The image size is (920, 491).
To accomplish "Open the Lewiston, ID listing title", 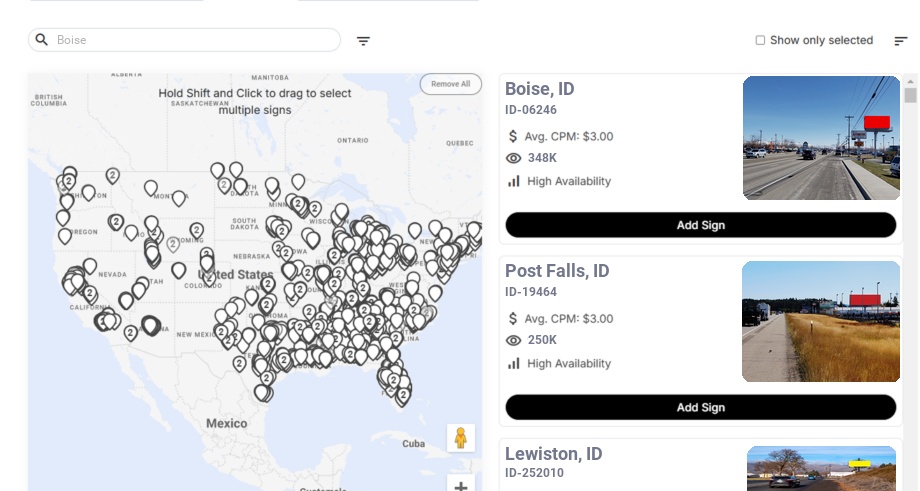I will [x=553, y=454].
